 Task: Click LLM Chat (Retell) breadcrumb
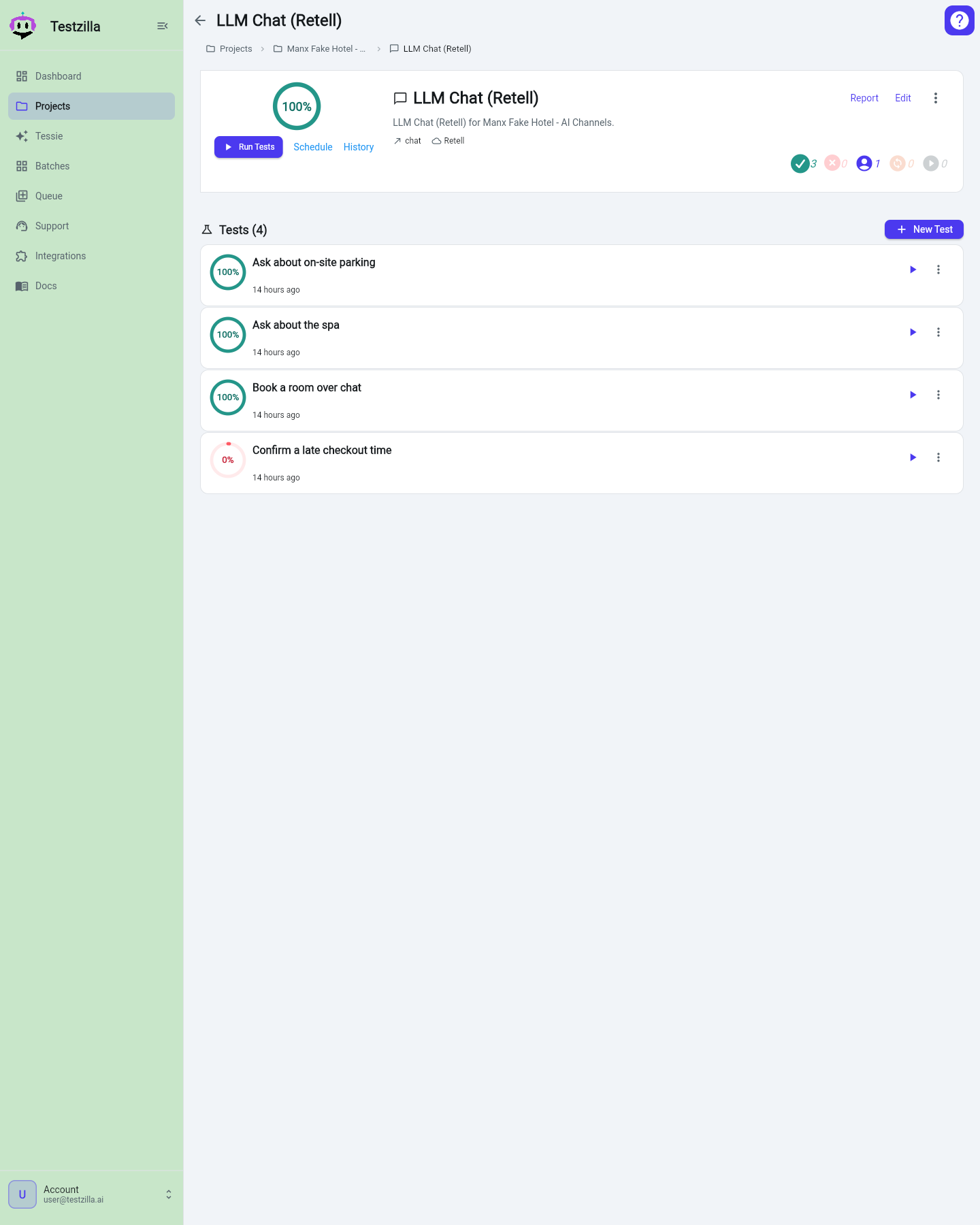coord(430,49)
